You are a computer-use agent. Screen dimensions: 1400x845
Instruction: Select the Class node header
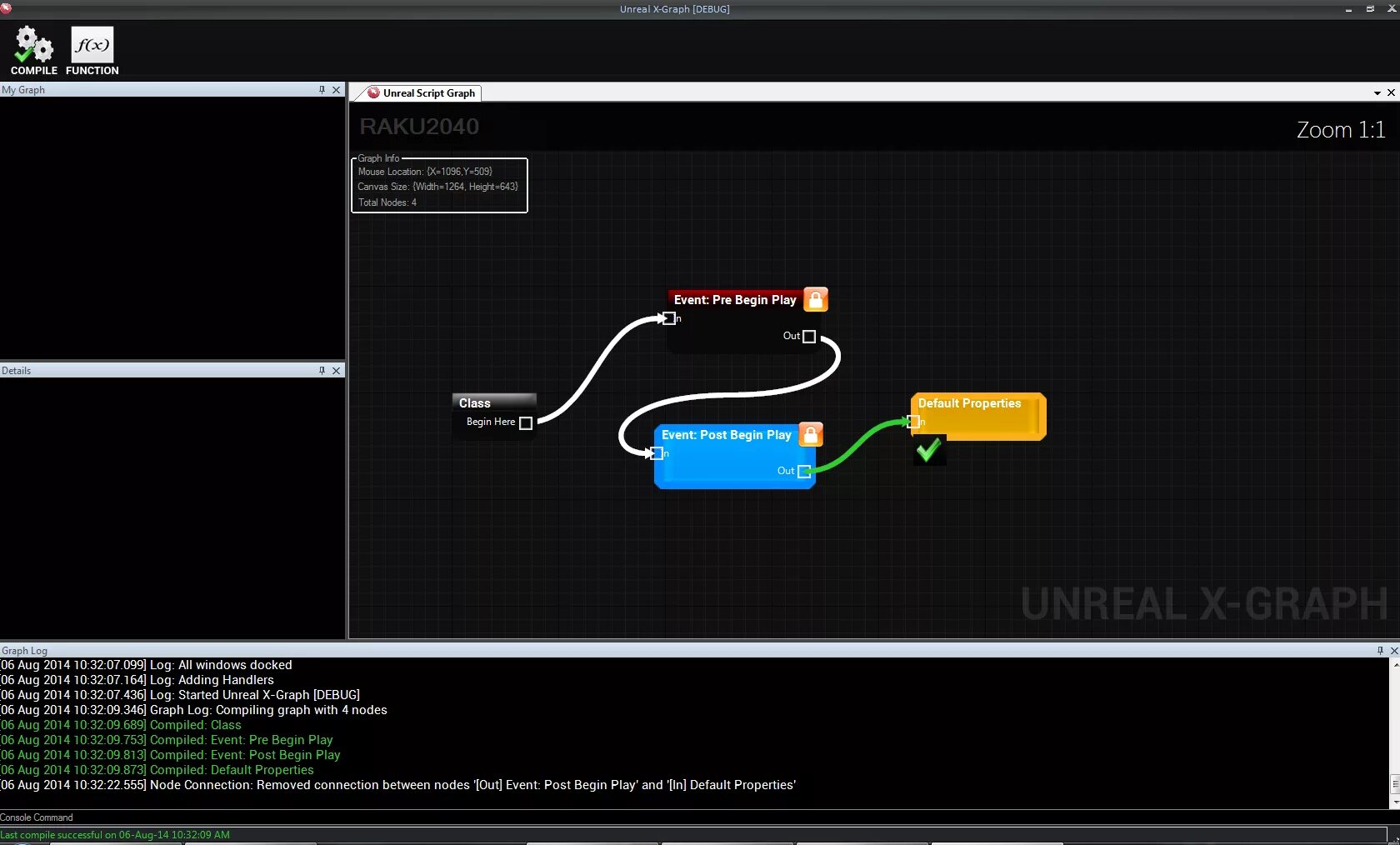[494, 402]
